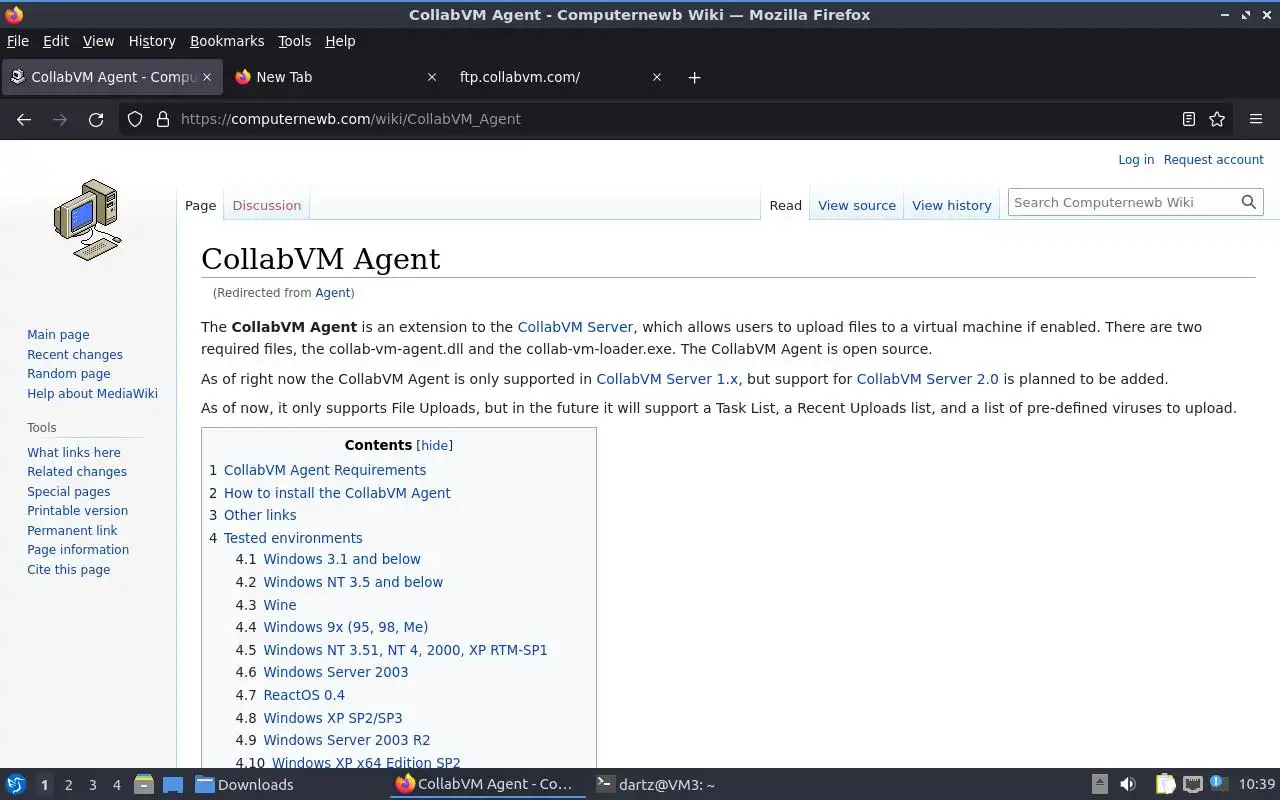The width and height of the screenshot is (1280, 800).
Task: Click the Request account link
Action: 1213,160
